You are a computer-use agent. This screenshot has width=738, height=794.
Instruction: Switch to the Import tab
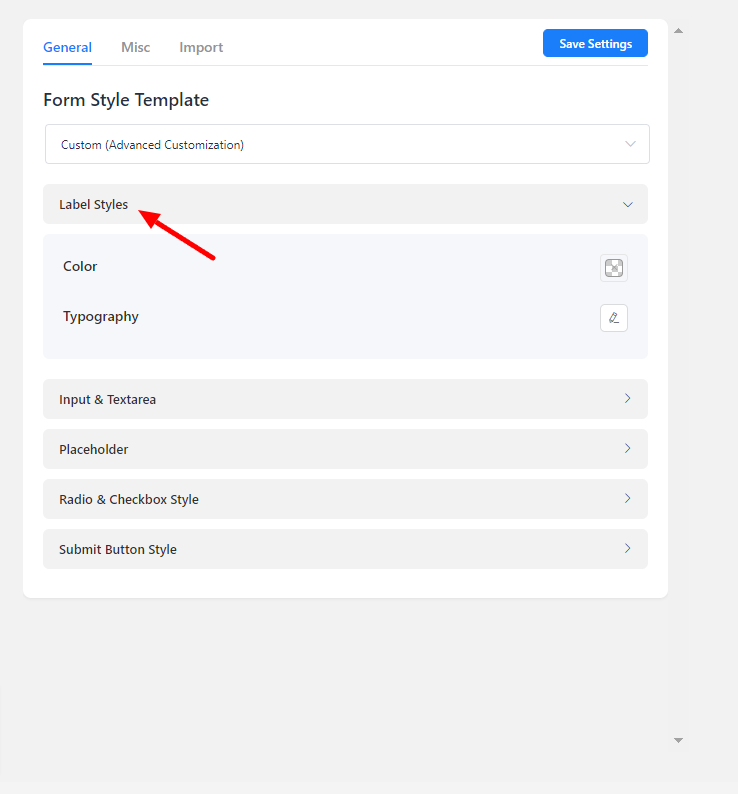coord(201,47)
